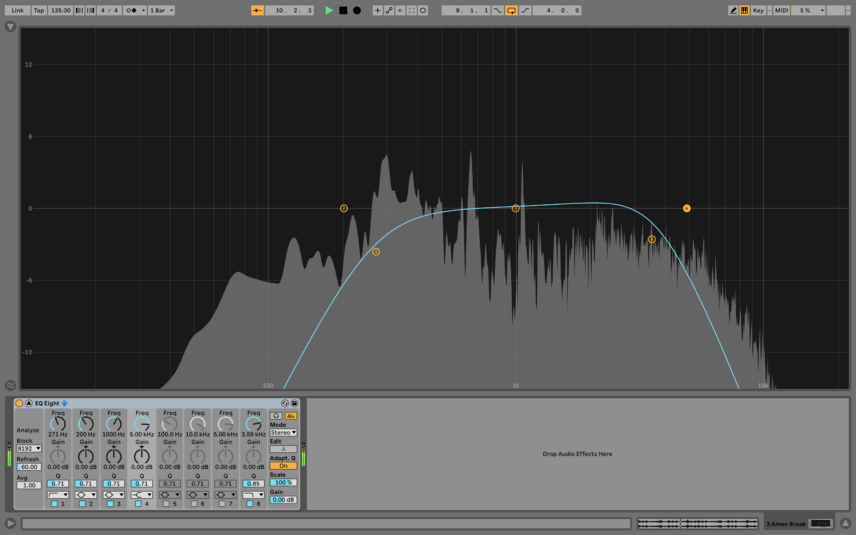Open the CPU load 5 % dropdown
Screen dimensions: 856x535
[809, 10]
